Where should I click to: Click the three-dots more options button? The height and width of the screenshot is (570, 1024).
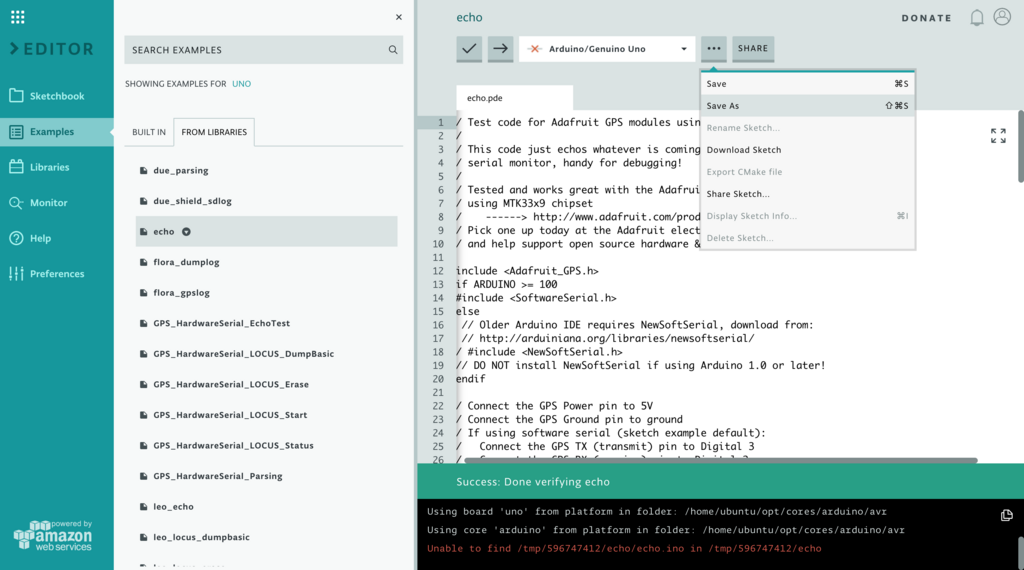coord(714,48)
